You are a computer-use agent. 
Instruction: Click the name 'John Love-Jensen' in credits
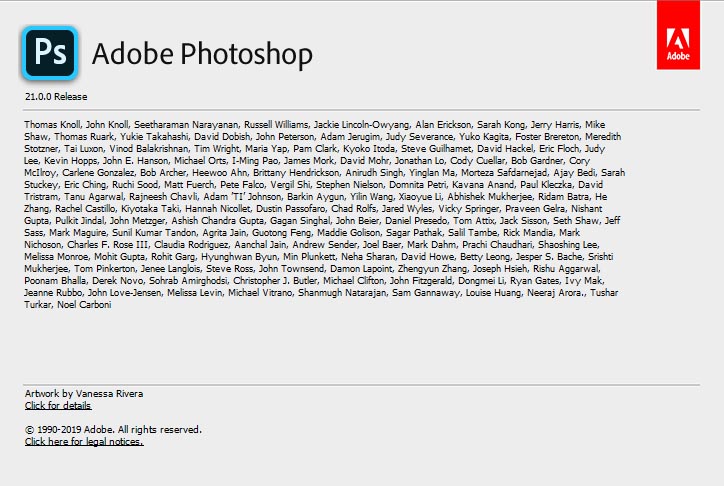point(124,293)
